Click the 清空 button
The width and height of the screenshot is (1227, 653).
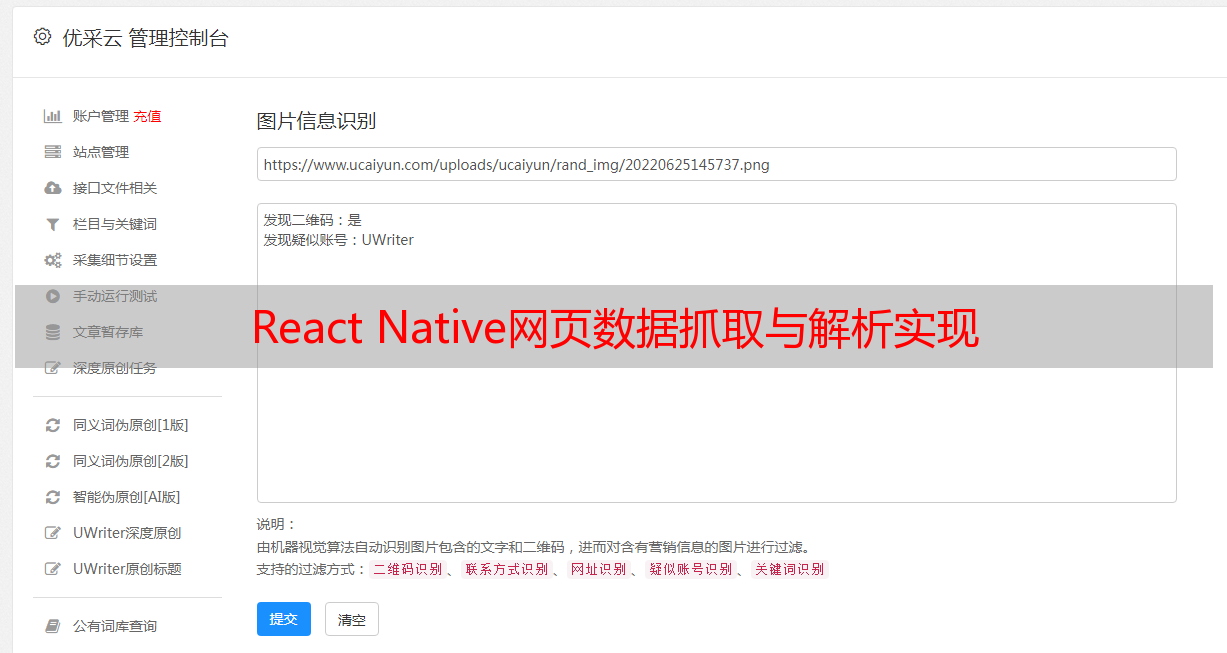[x=352, y=620]
